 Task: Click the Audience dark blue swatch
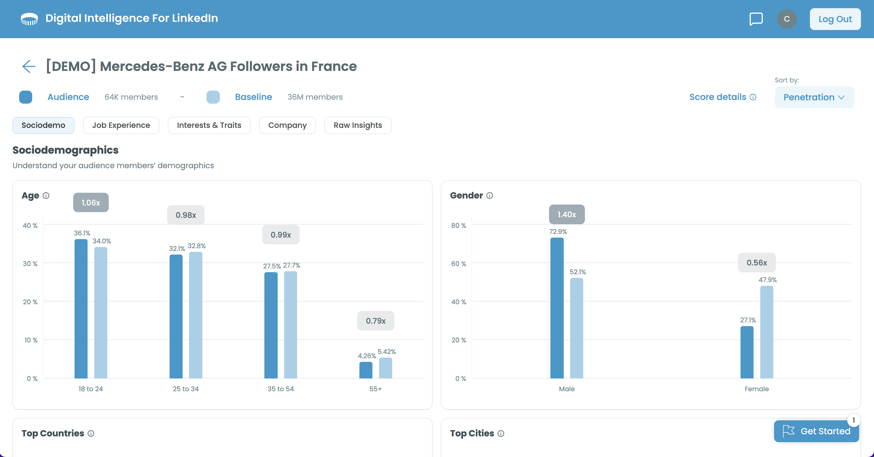tap(26, 97)
